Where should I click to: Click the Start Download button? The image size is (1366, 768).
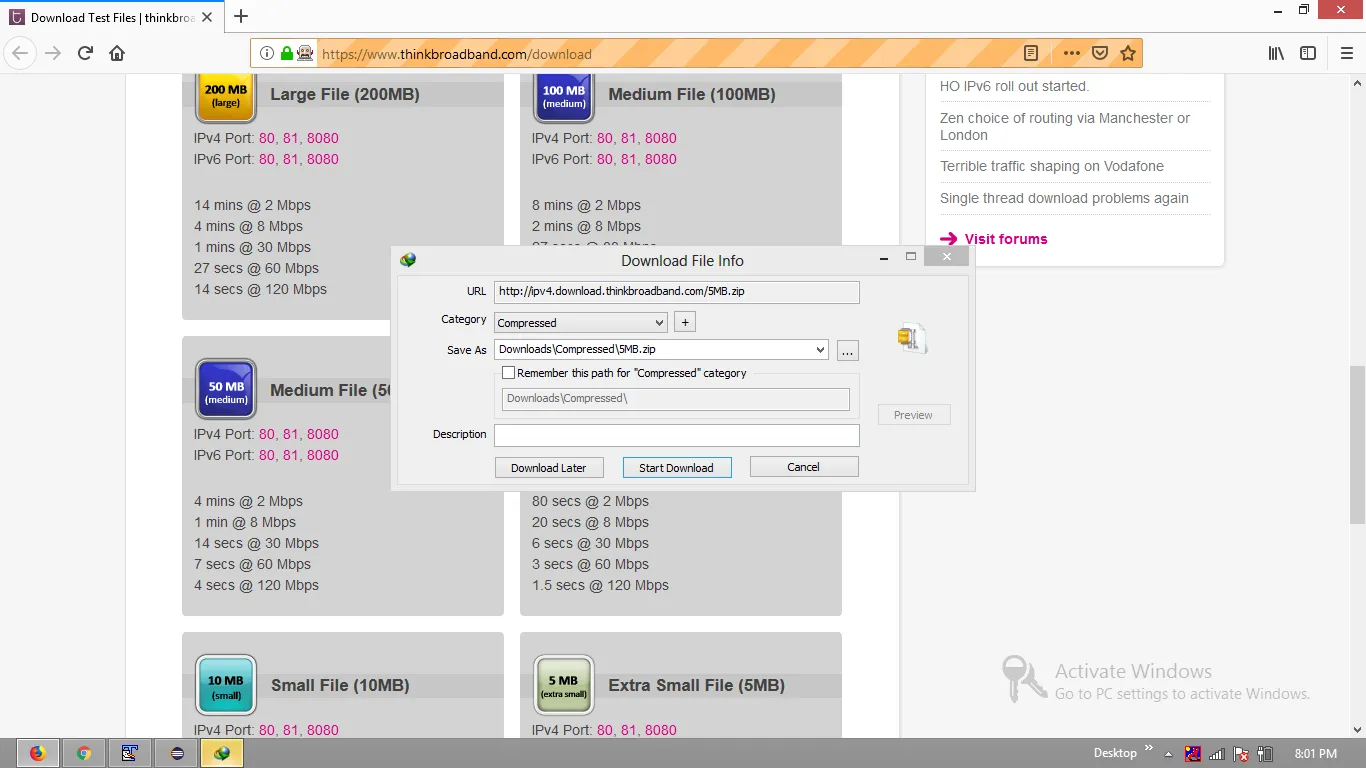point(677,467)
